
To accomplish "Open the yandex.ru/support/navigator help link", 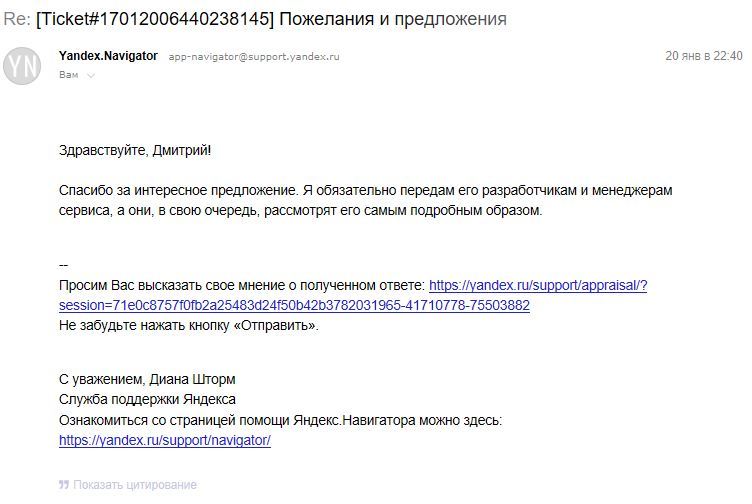I will pos(165,440).
